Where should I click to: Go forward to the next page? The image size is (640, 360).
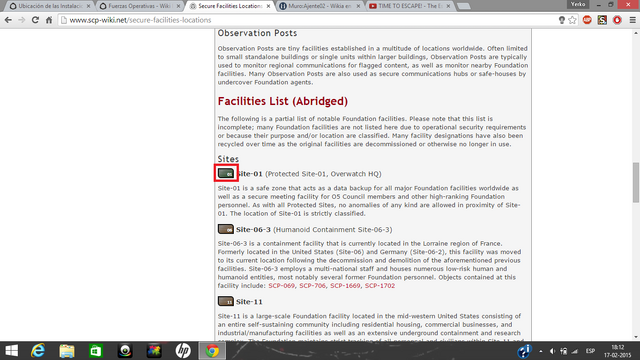(22, 20)
